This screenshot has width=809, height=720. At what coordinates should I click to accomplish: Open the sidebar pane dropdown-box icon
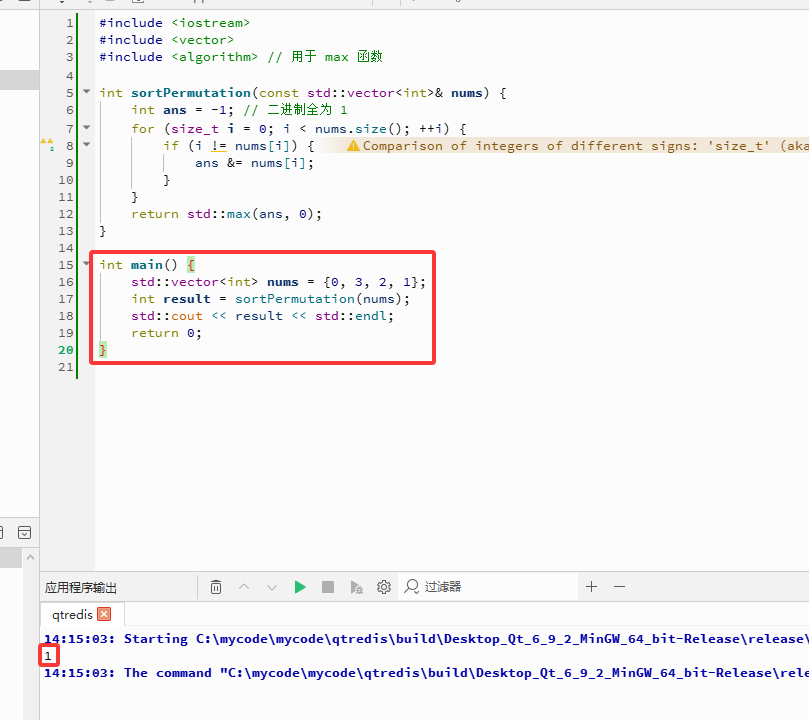(24, 533)
